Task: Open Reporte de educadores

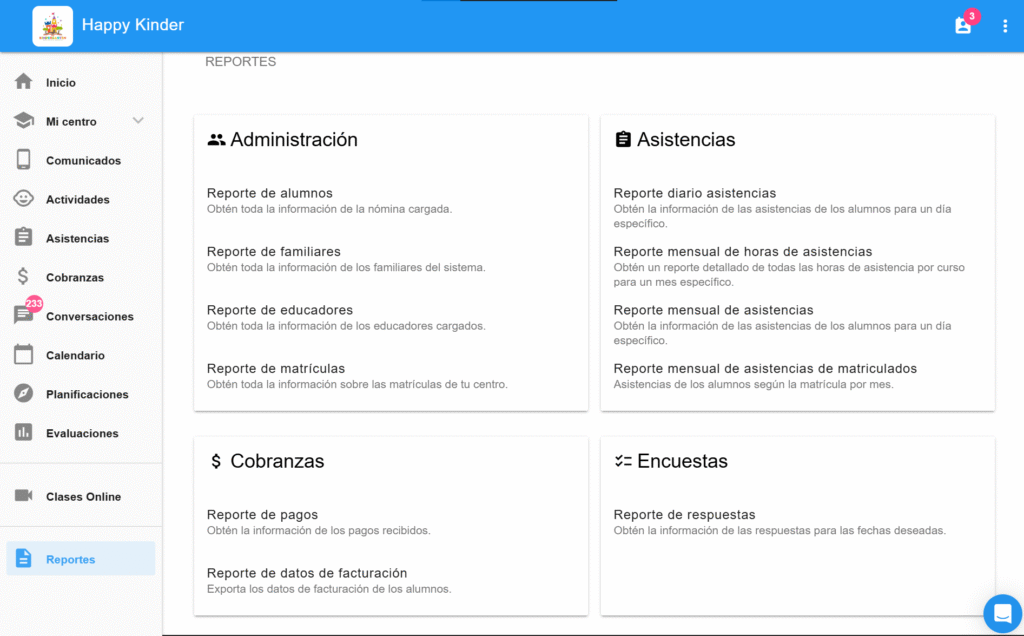Action: pyautogui.click(x=280, y=310)
